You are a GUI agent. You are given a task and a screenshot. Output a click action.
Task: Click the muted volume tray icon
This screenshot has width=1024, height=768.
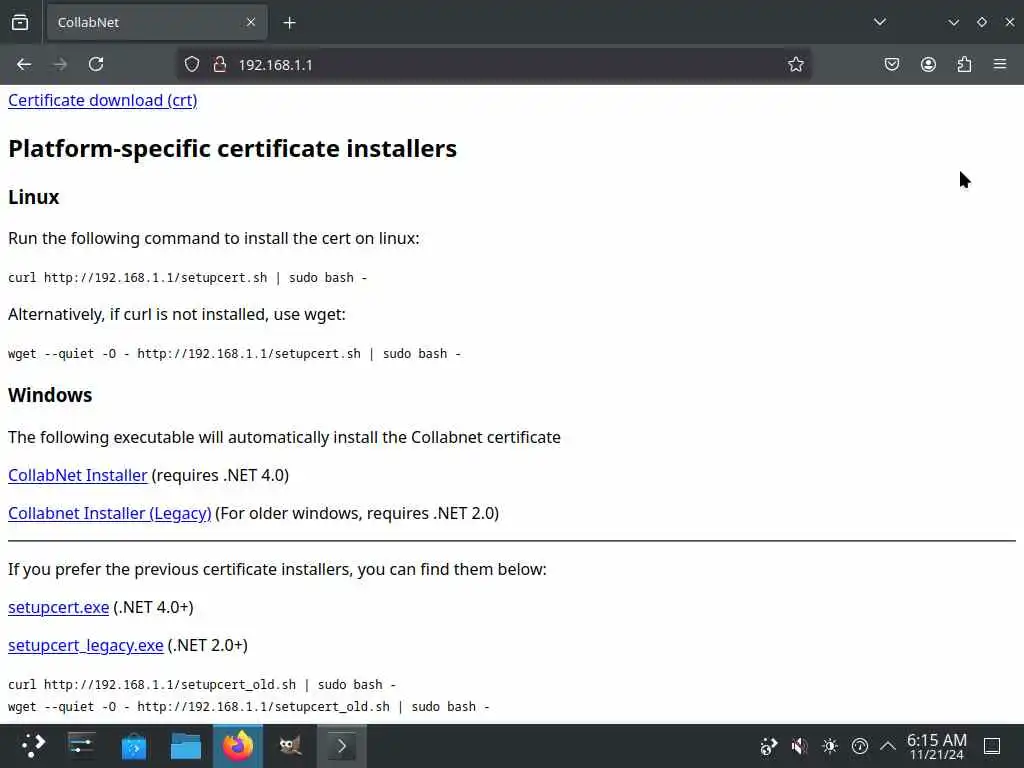[x=799, y=746]
